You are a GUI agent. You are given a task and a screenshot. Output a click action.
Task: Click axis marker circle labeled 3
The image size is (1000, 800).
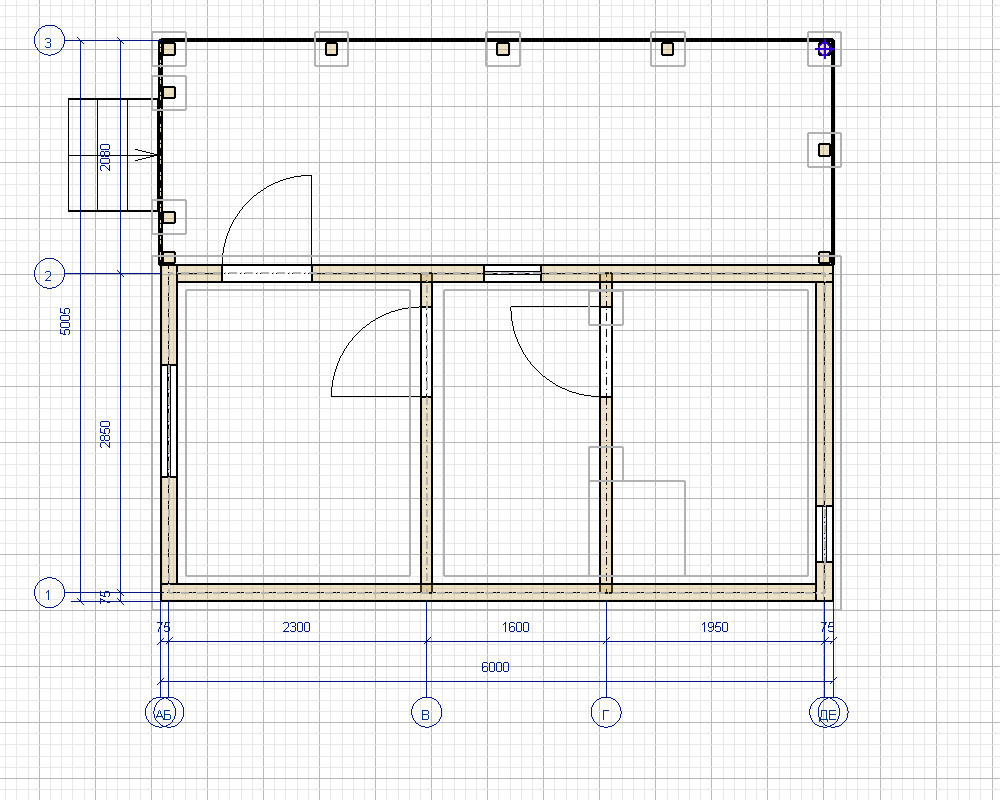(x=49, y=41)
